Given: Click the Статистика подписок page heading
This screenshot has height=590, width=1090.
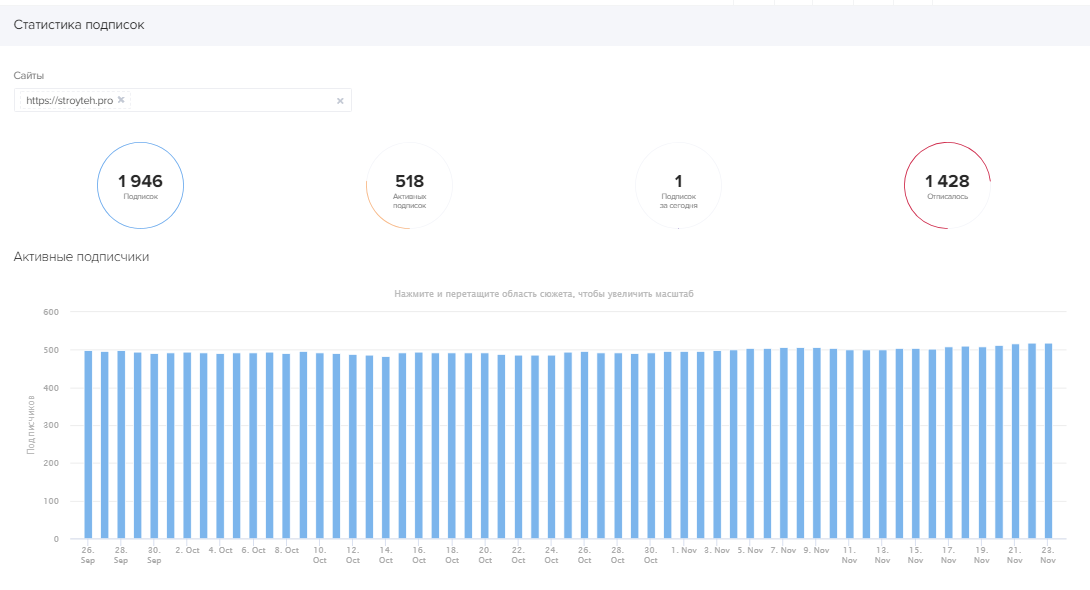Looking at the screenshot, I should point(79,25).
